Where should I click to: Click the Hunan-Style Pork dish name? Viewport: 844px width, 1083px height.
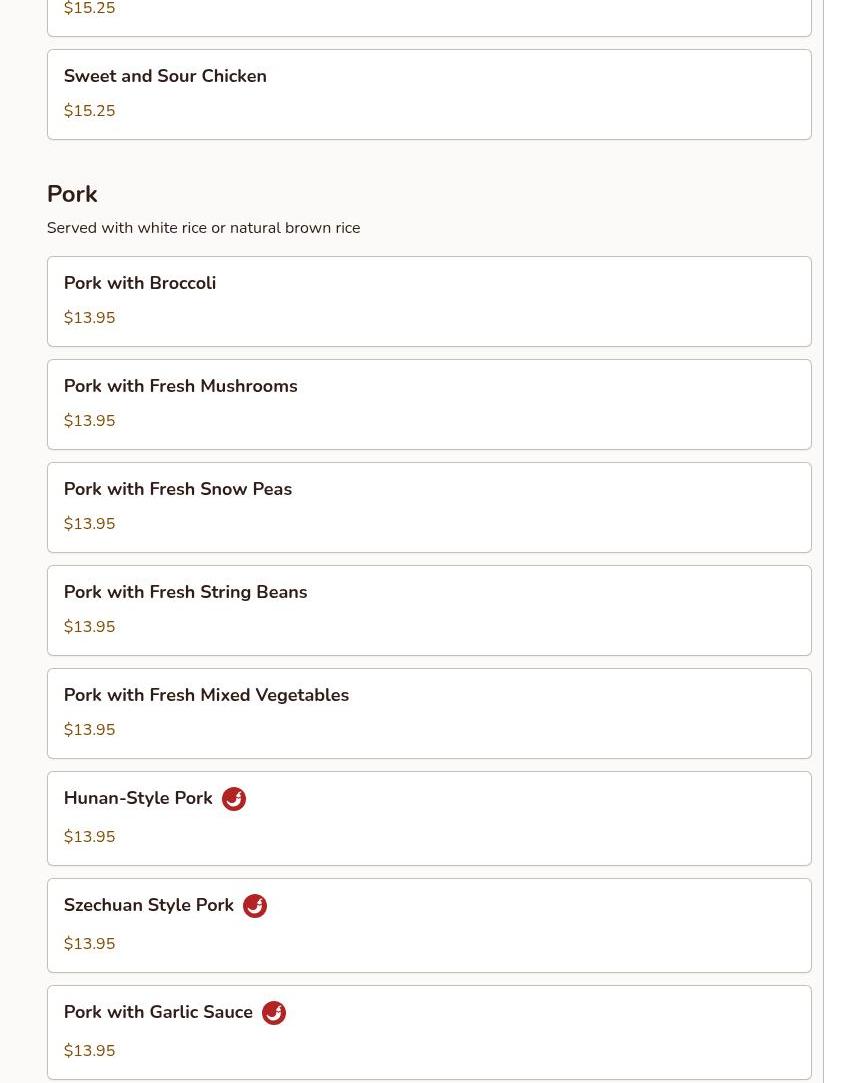[x=138, y=798]
